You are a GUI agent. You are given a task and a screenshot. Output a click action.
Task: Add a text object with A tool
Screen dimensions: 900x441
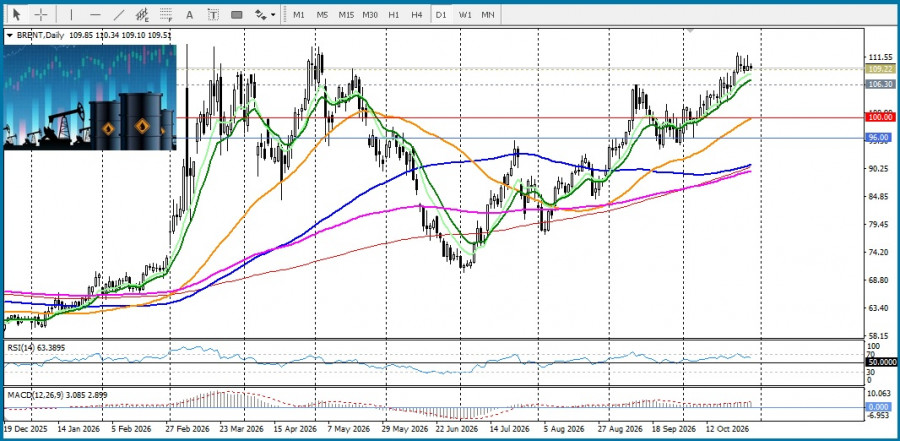(x=189, y=14)
